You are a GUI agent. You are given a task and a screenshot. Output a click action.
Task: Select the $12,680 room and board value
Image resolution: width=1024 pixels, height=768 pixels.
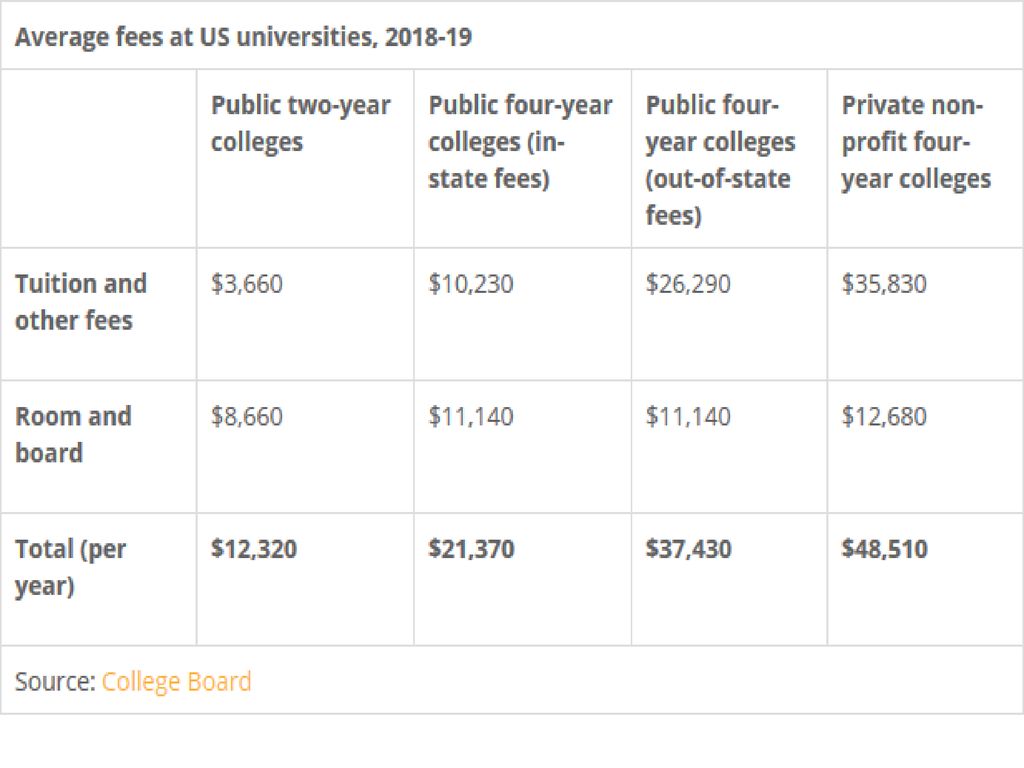(884, 416)
